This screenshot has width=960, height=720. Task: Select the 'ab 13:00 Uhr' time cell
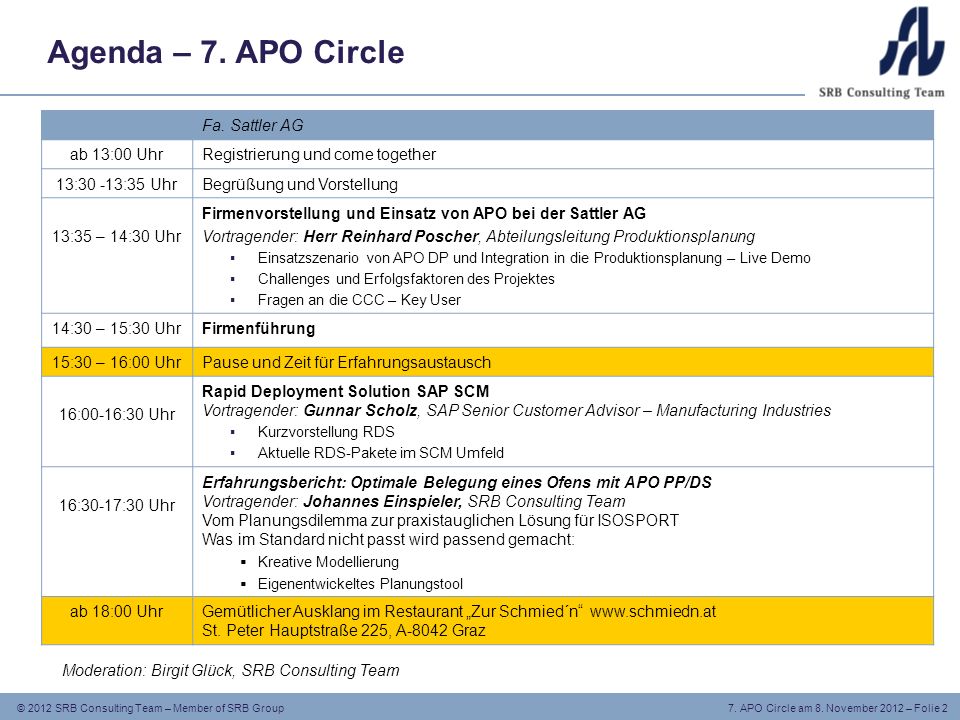(x=117, y=154)
